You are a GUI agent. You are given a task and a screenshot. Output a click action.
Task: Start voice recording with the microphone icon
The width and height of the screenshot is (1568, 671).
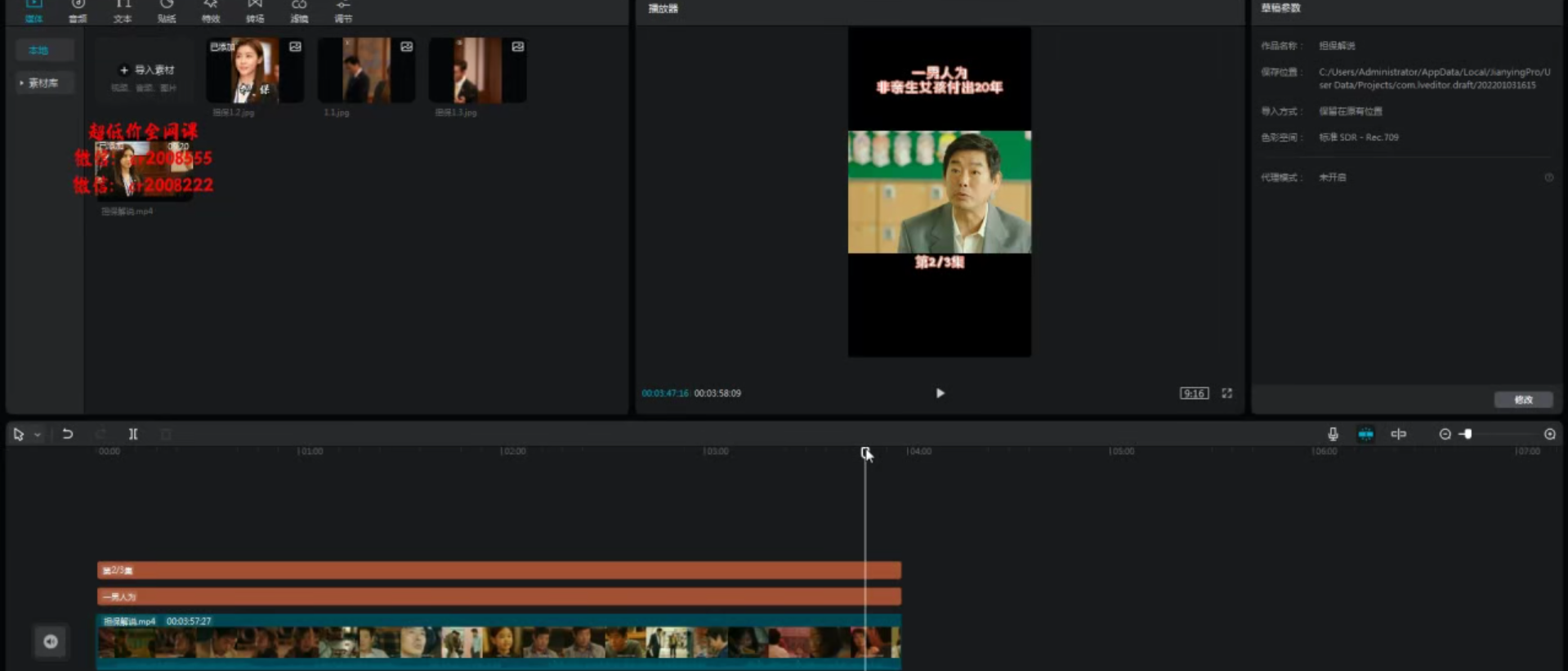coord(1333,434)
